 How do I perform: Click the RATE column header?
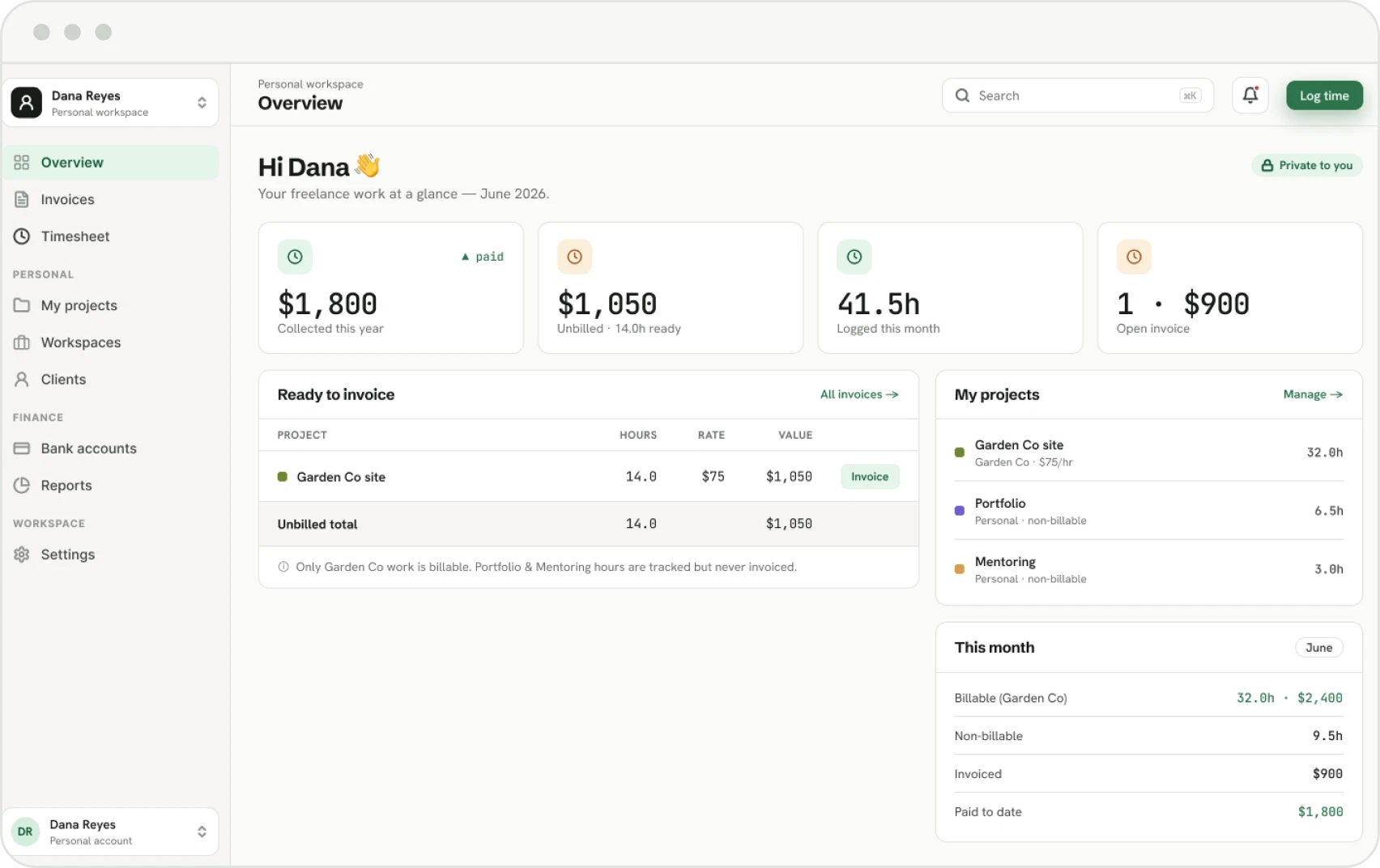click(x=711, y=435)
